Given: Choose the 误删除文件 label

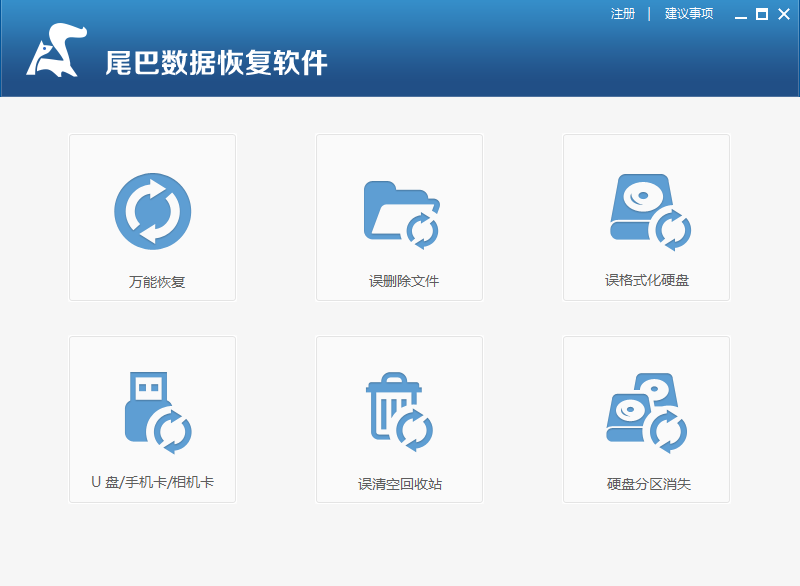Looking at the screenshot, I should (403, 281).
